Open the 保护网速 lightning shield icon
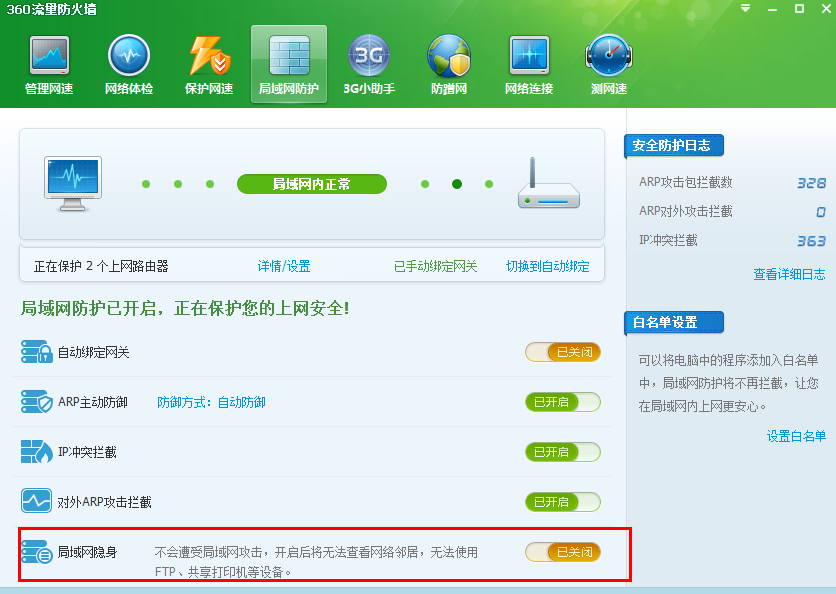The width and height of the screenshot is (836, 594). (209, 55)
